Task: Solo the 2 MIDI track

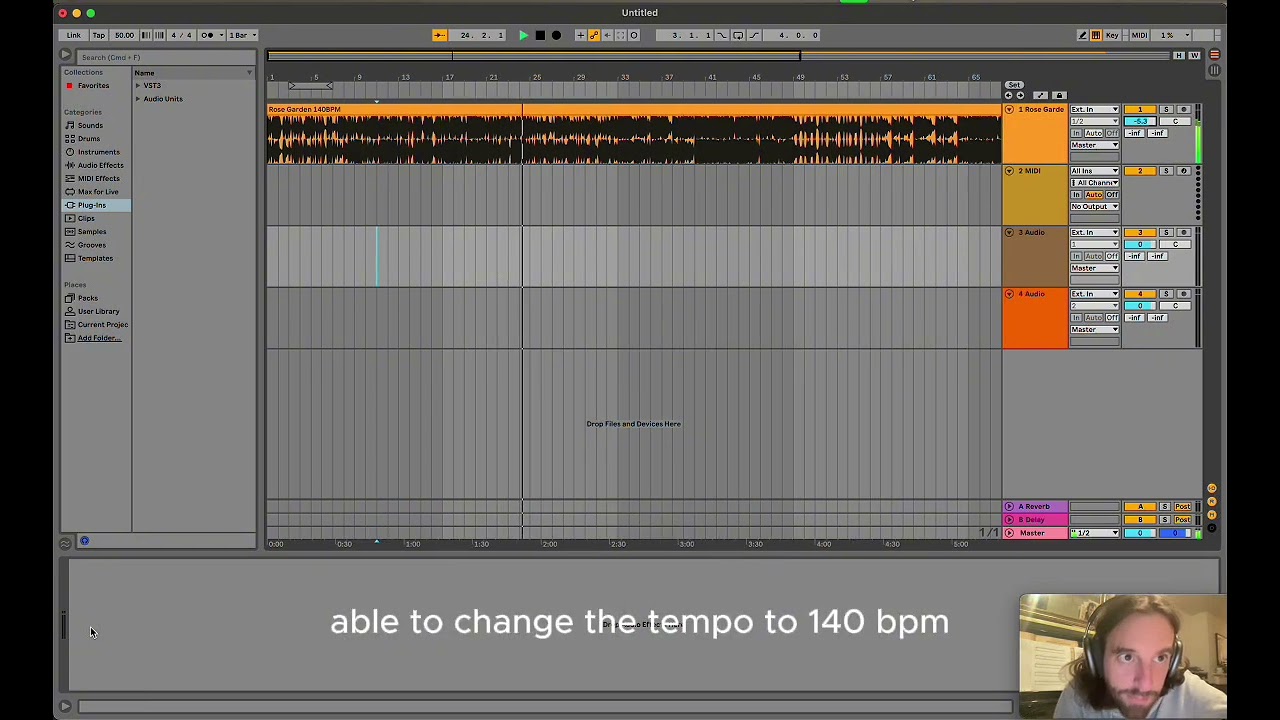Action: coord(1166,171)
